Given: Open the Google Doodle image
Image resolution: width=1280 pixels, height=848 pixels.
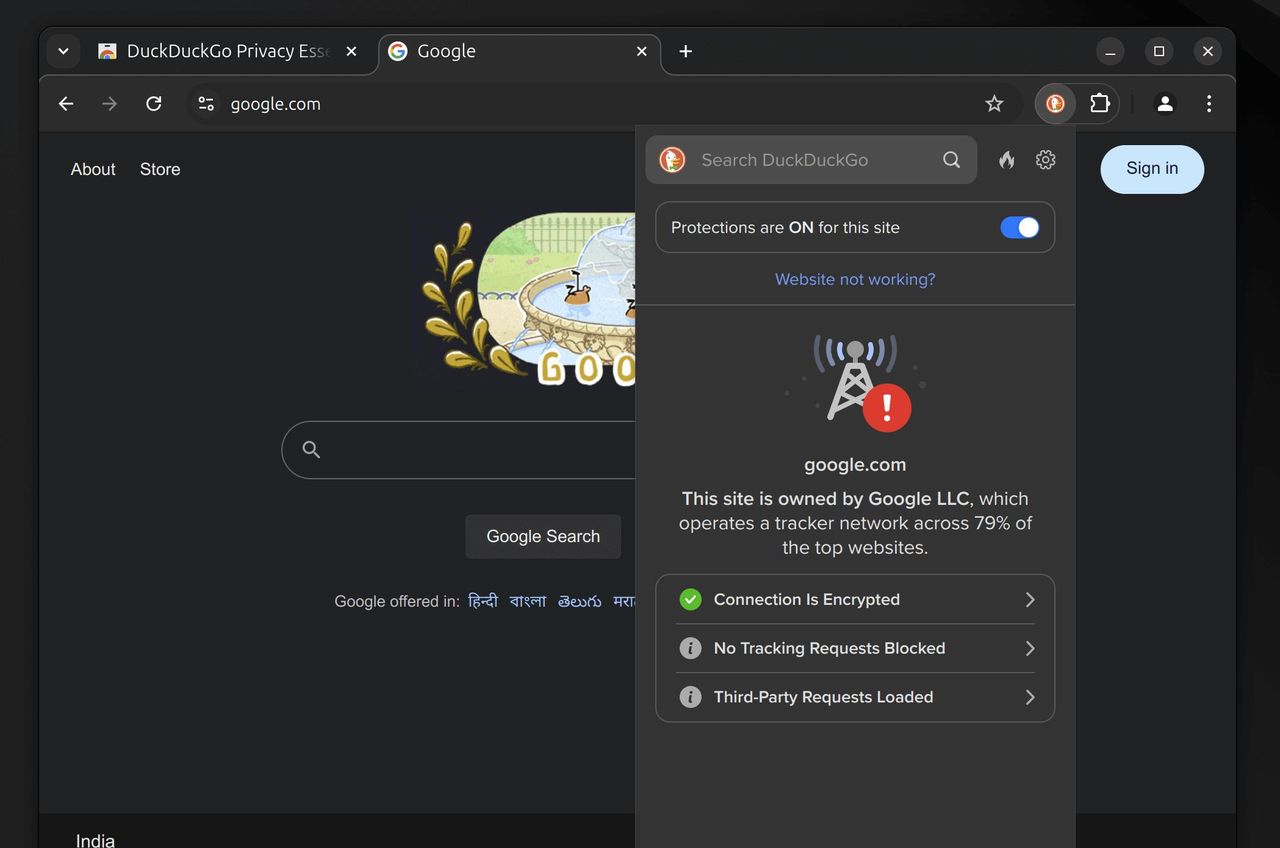Looking at the screenshot, I should point(524,297).
